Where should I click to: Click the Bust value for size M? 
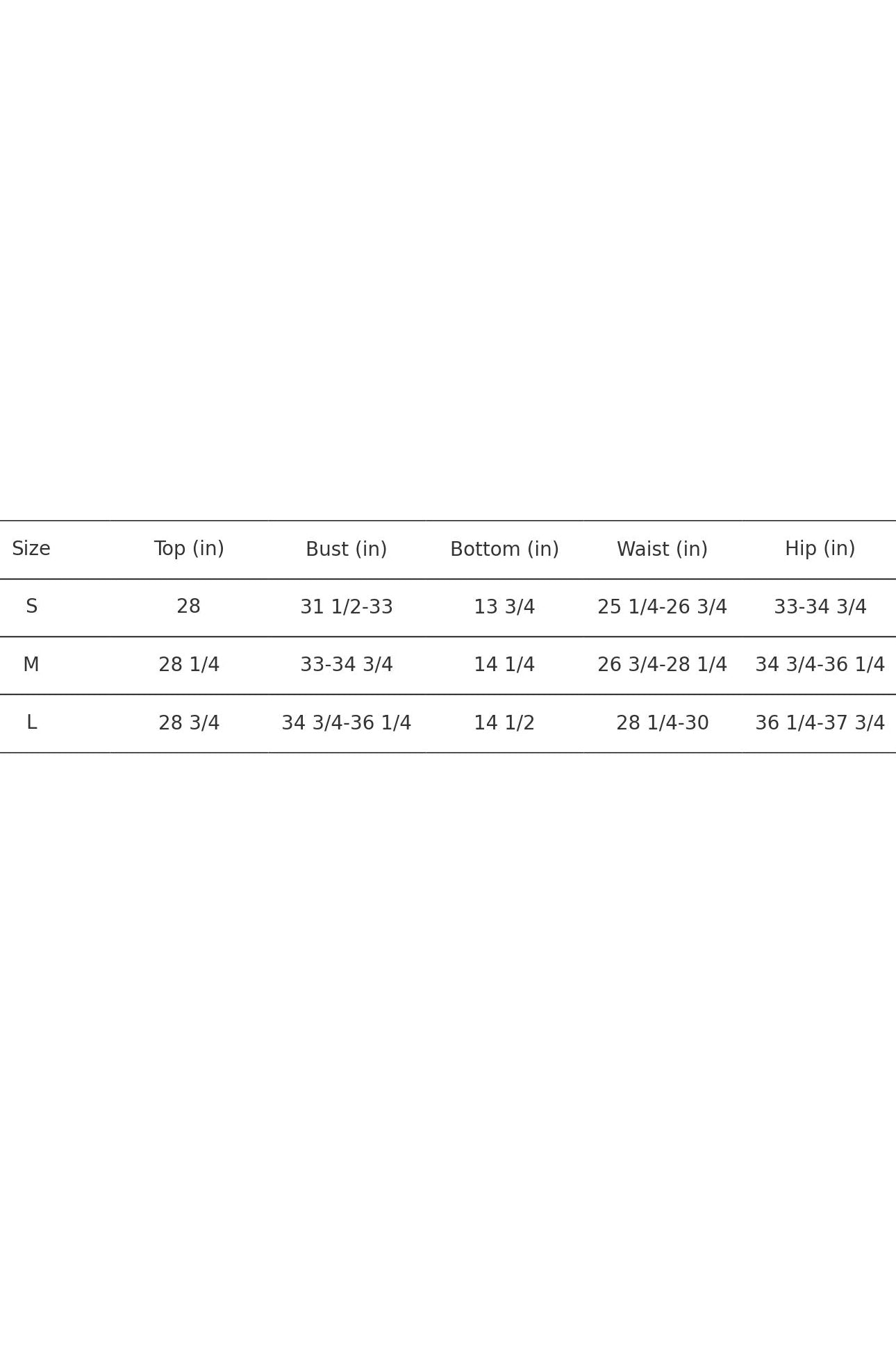click(347, 665)
